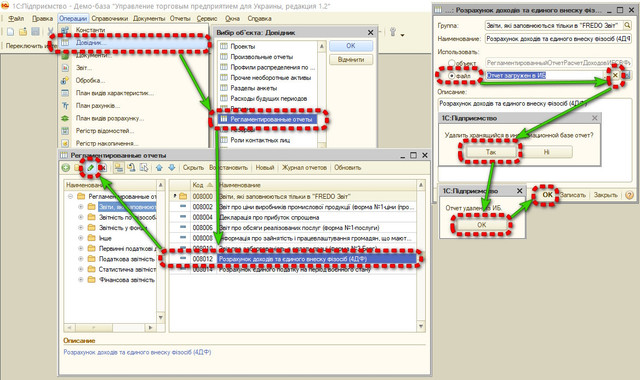Expand the Звітність у фонди folder

coord(80,228)
